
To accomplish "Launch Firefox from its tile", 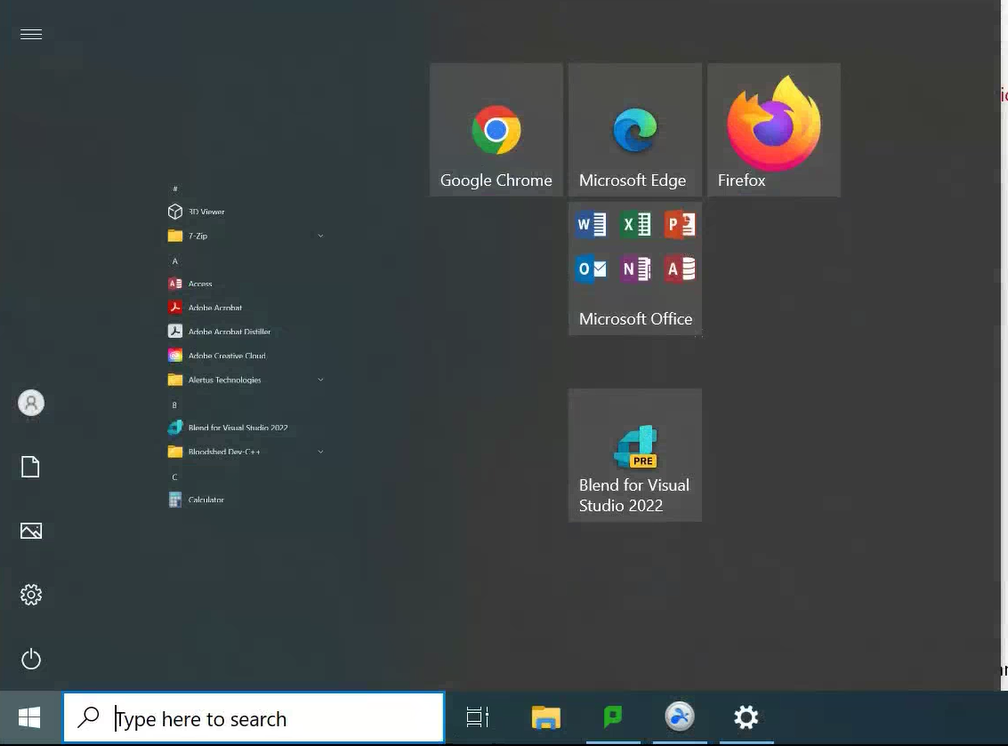I will click(773, 129).
